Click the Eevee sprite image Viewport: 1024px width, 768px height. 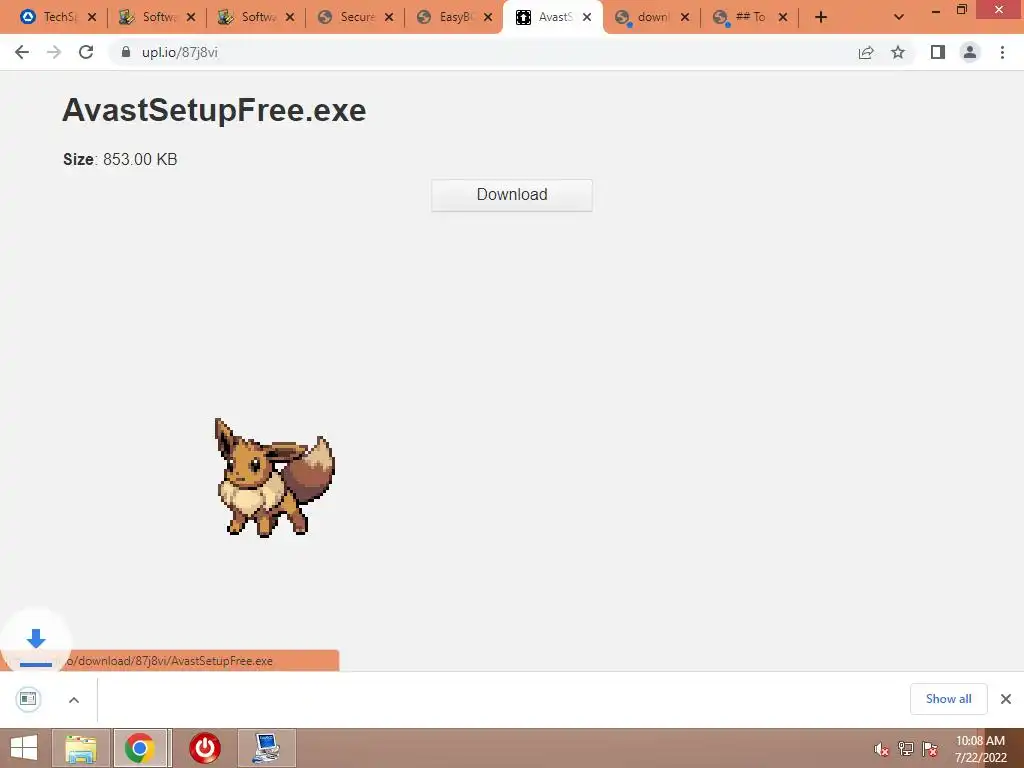click(274, 477)
